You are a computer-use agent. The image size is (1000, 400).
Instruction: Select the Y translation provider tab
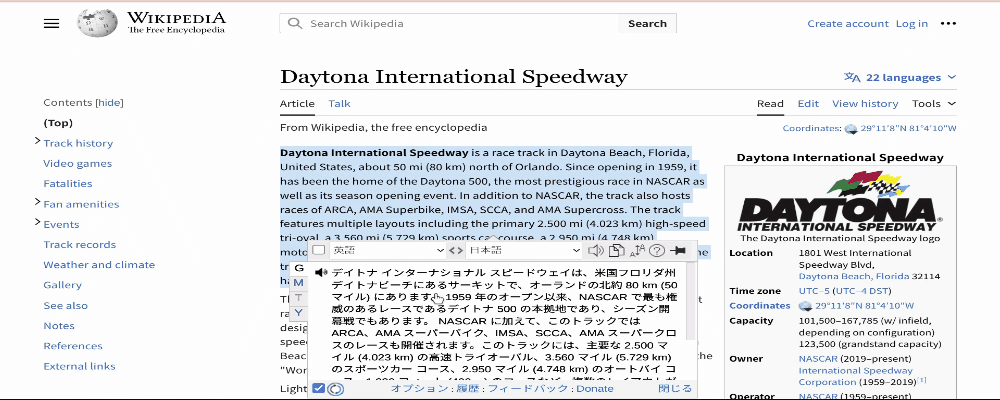point(298,312)
